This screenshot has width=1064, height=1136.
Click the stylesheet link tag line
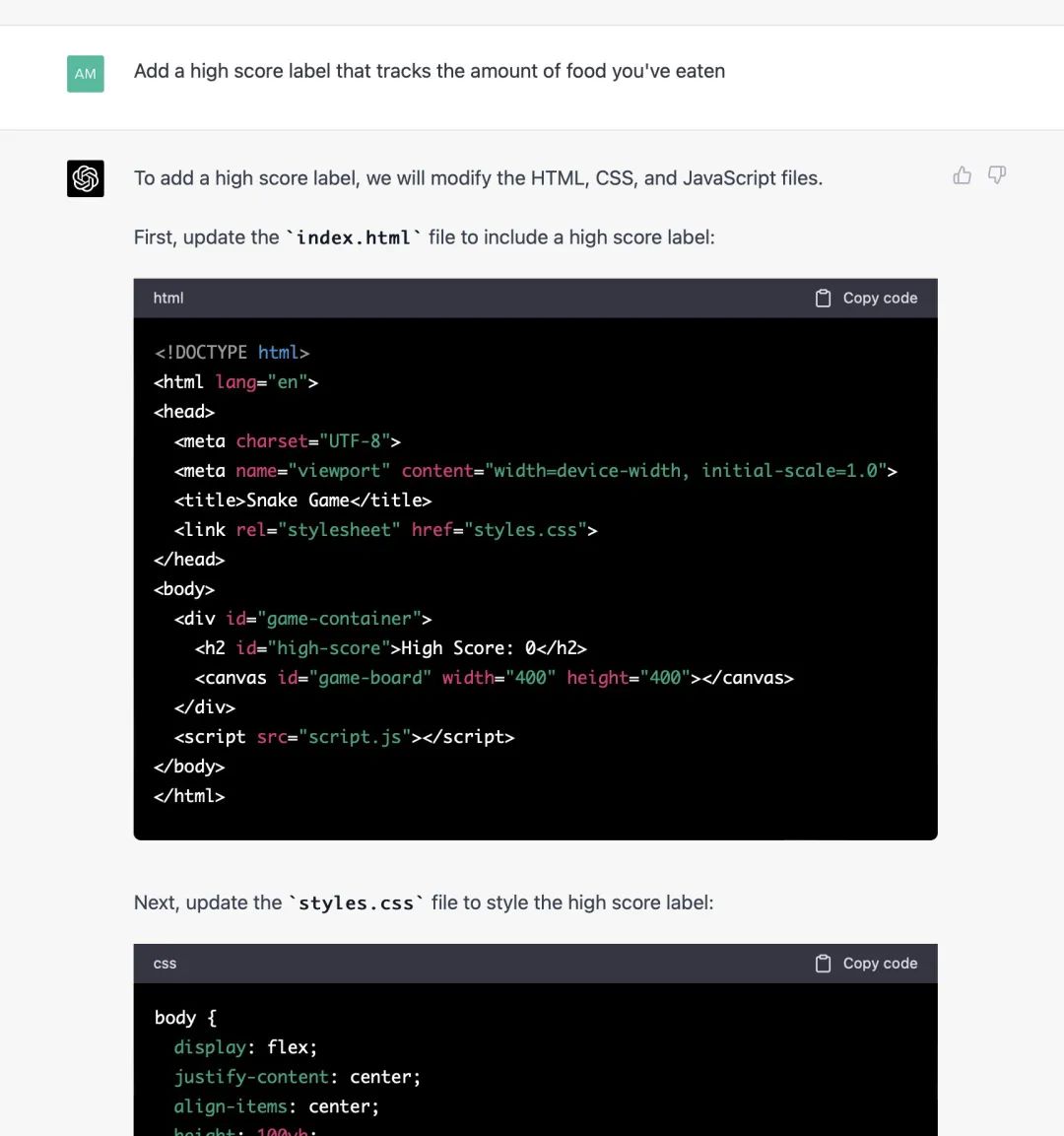385,530
